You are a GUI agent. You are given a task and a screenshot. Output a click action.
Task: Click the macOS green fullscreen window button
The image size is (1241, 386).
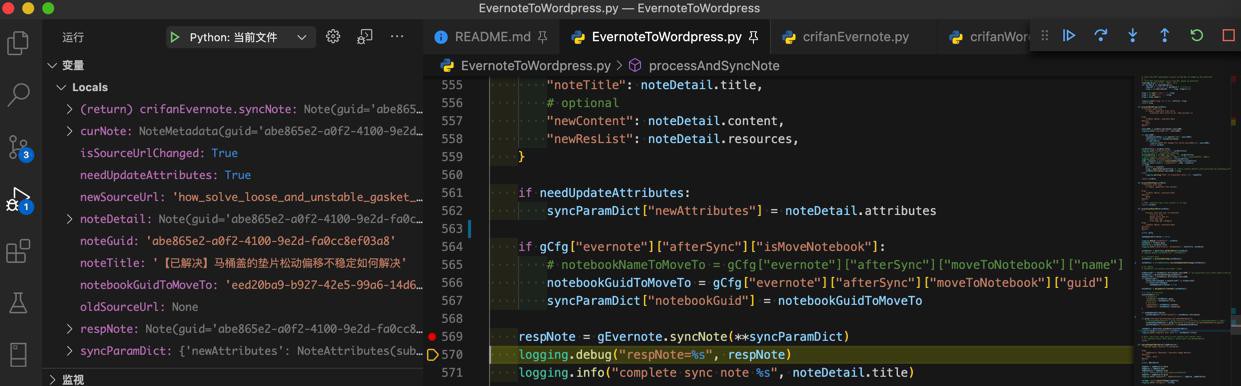pos(48,8)
